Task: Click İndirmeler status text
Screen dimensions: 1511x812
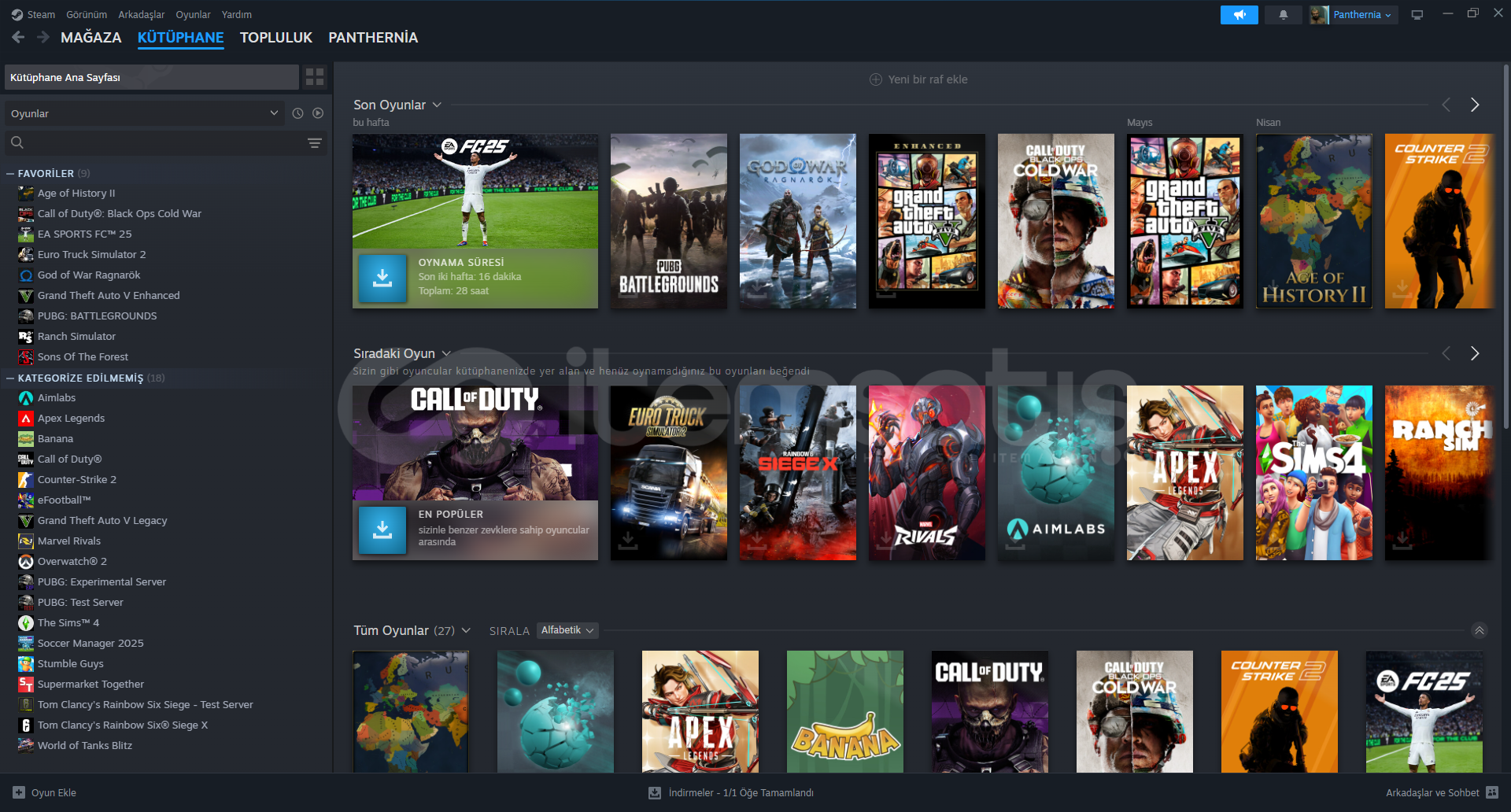Action: 741,792
